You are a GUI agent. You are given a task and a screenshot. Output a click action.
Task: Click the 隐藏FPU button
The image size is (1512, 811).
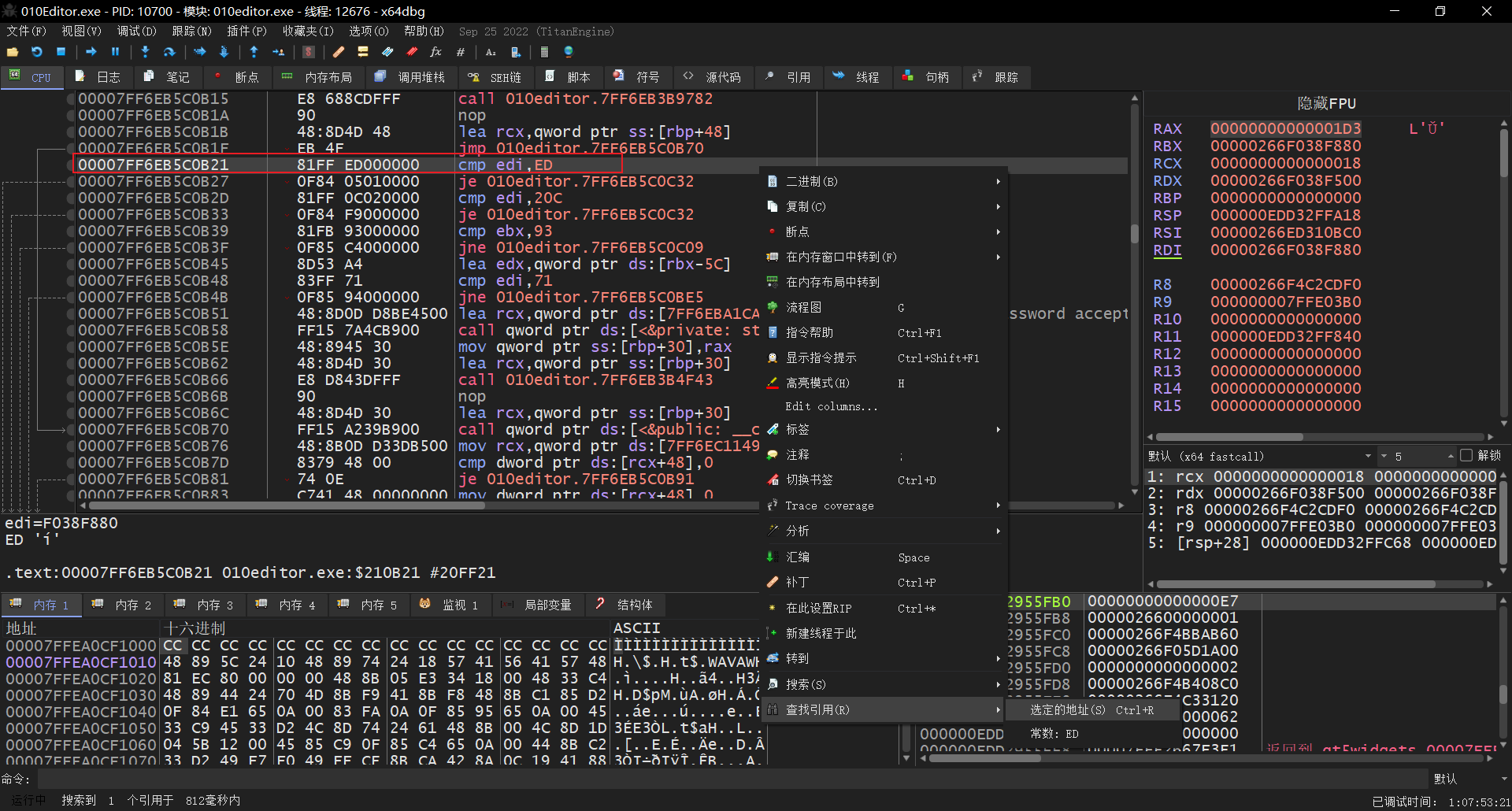(x=1326, y=104)
